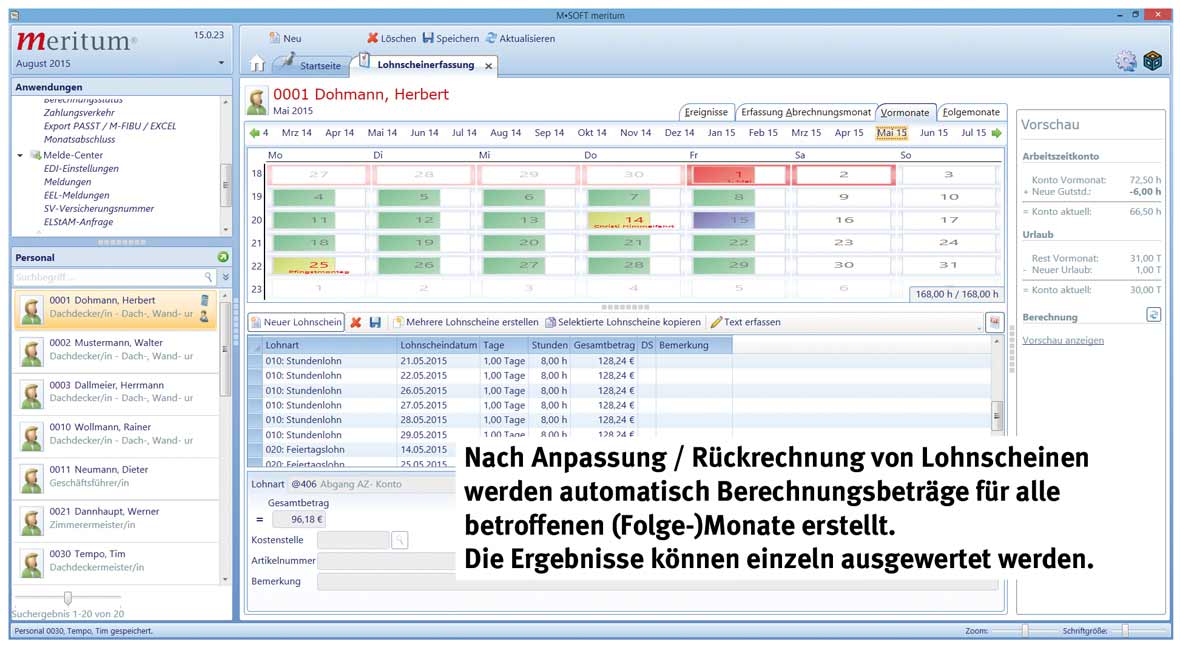Click the Neuer Lohnschein button

(296, 323)
